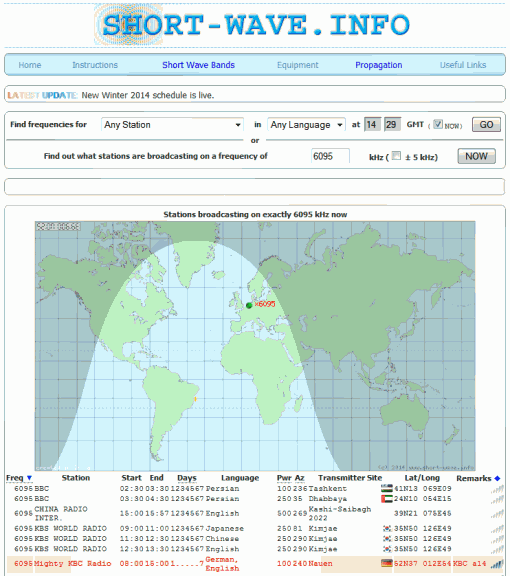Click the signal bars icon for Mighty KBC Radio
Screen dimensions: 510x576
497,564
